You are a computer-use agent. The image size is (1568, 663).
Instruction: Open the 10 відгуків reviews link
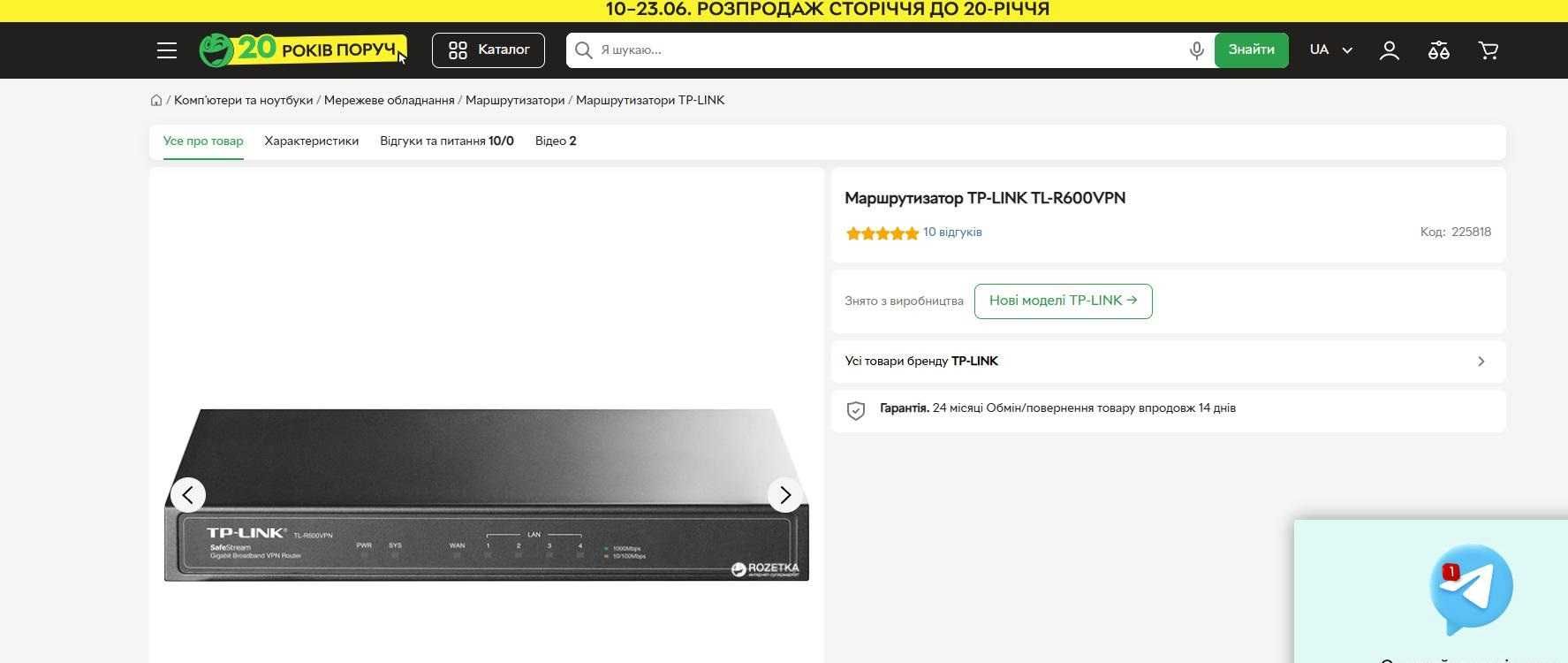point(952,232)
